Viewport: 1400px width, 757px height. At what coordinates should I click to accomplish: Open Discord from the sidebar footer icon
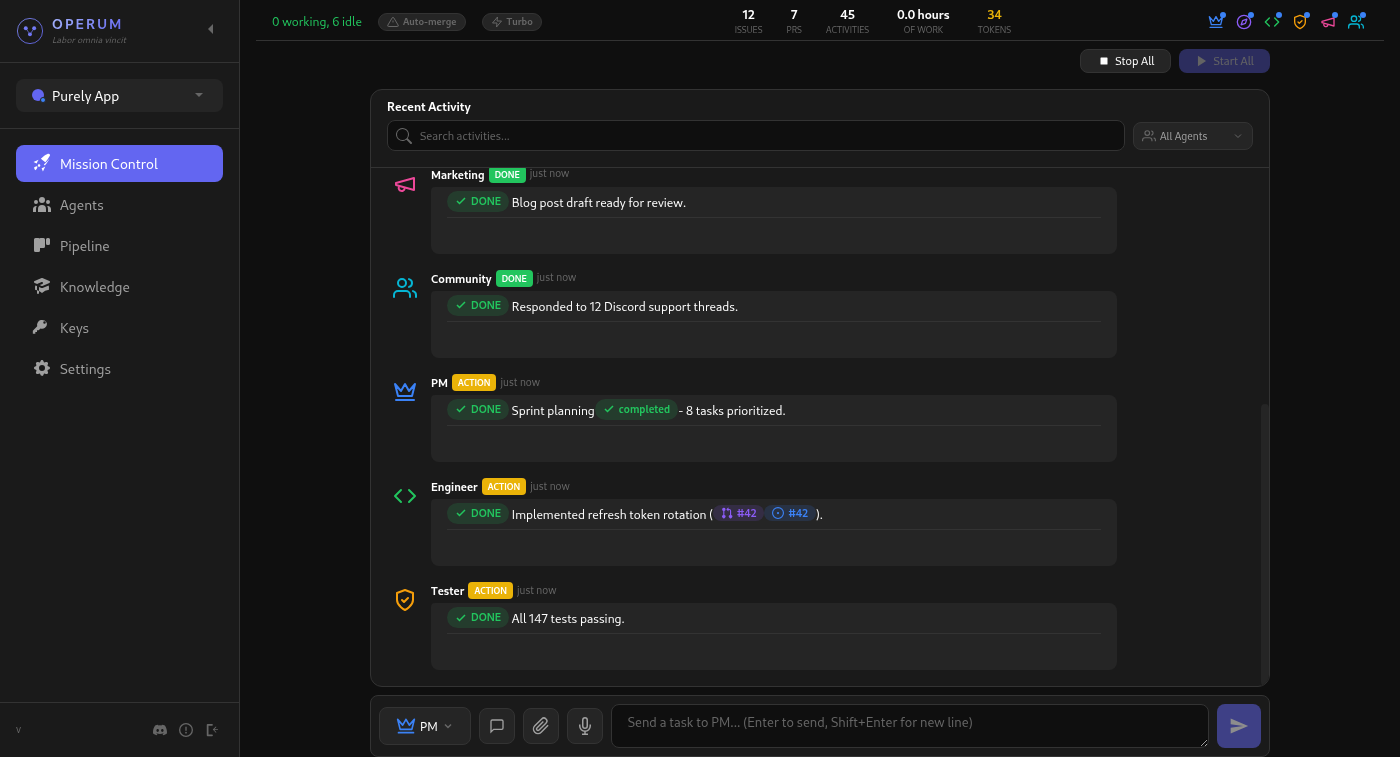click(160, 730)
